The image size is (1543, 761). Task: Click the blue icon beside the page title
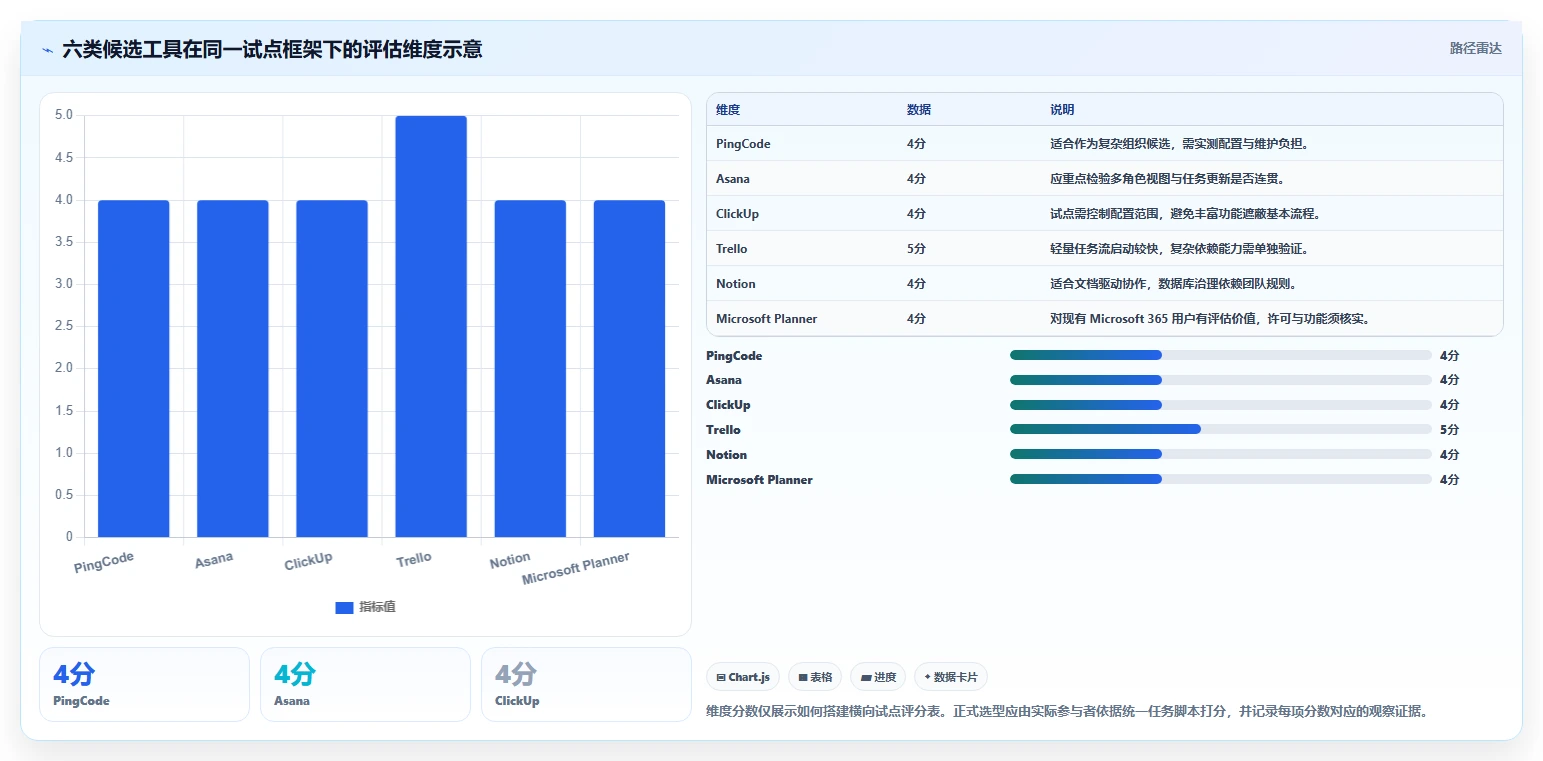[x=48, y=49]
